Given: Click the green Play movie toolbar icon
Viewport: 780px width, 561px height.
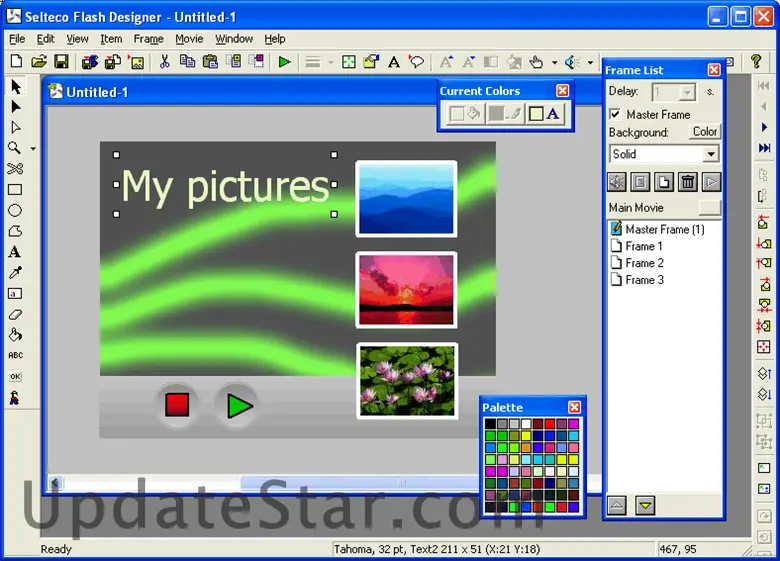Looking at the screenshot, I should point(285,62).
